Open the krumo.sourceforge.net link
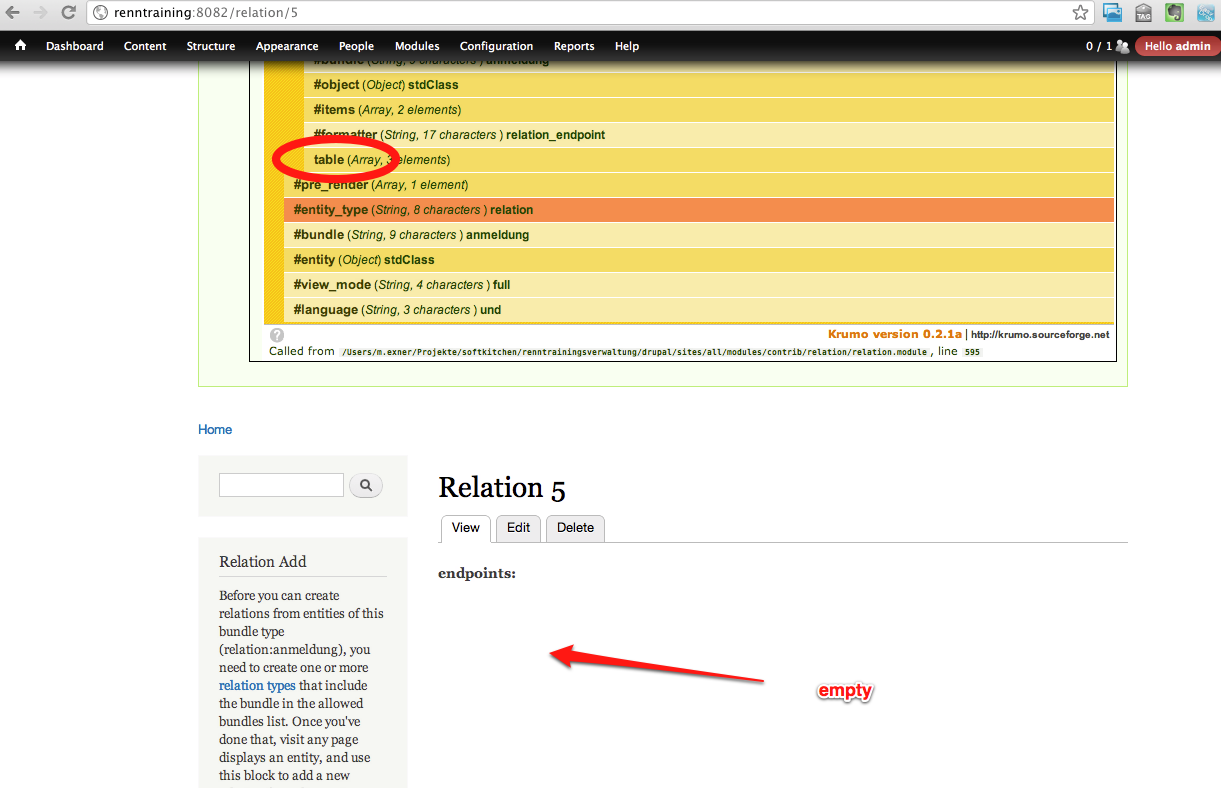The width and height of the screenshot is (1221, 788). (1040, 335)
